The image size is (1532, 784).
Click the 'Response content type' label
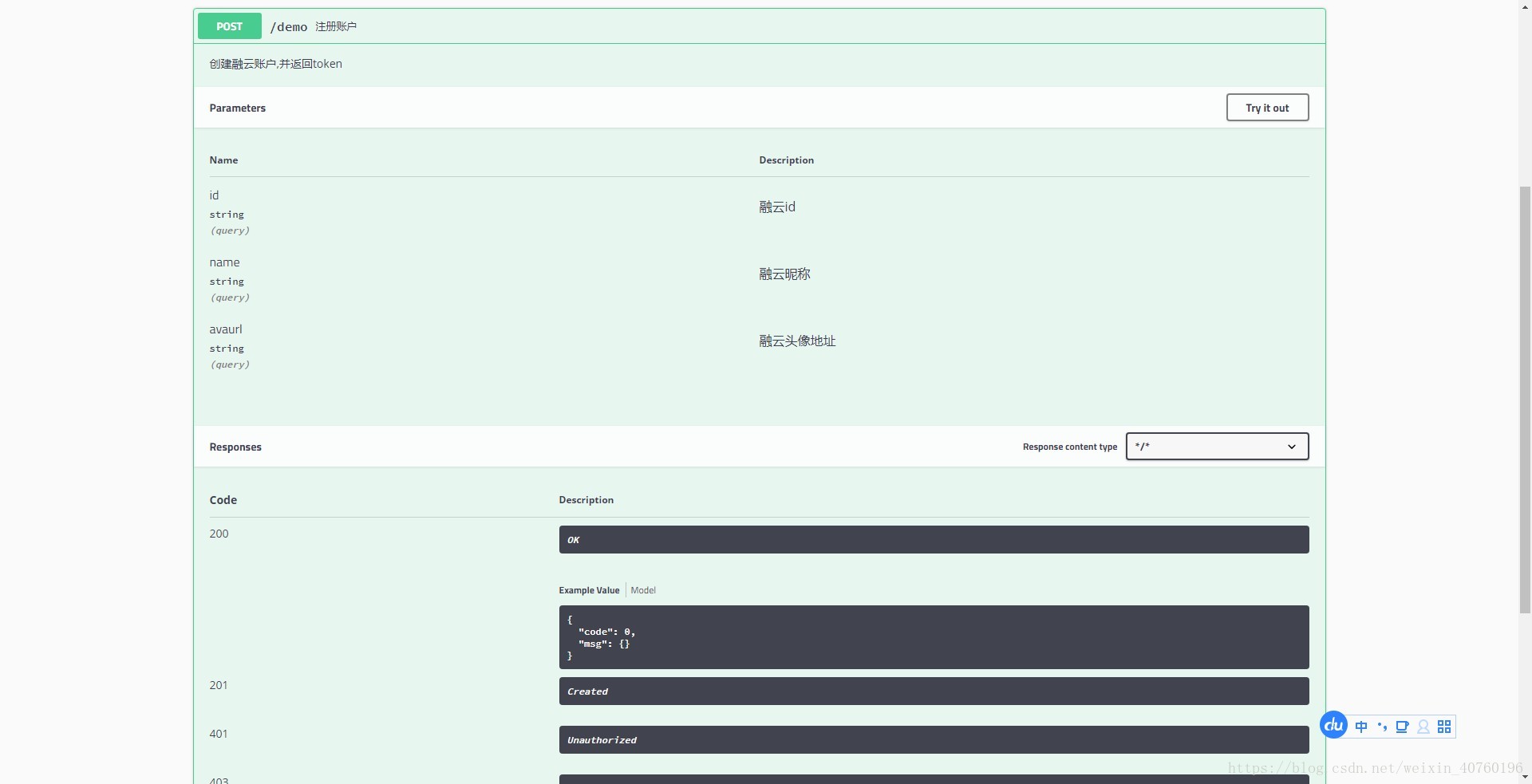coord(1069,447)
